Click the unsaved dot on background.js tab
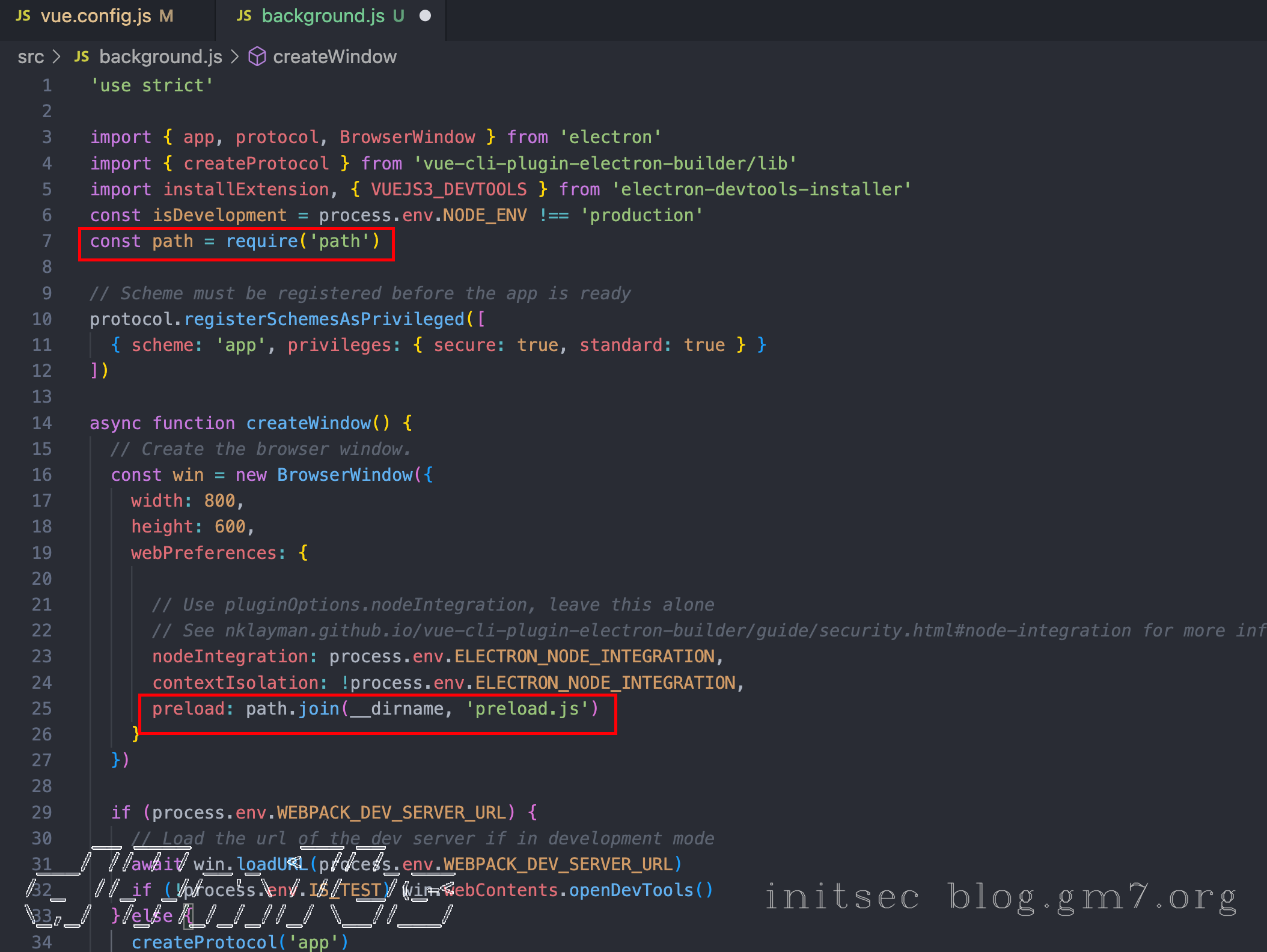The width and height of the screenshot is (1267, 952). coord(425,16)
